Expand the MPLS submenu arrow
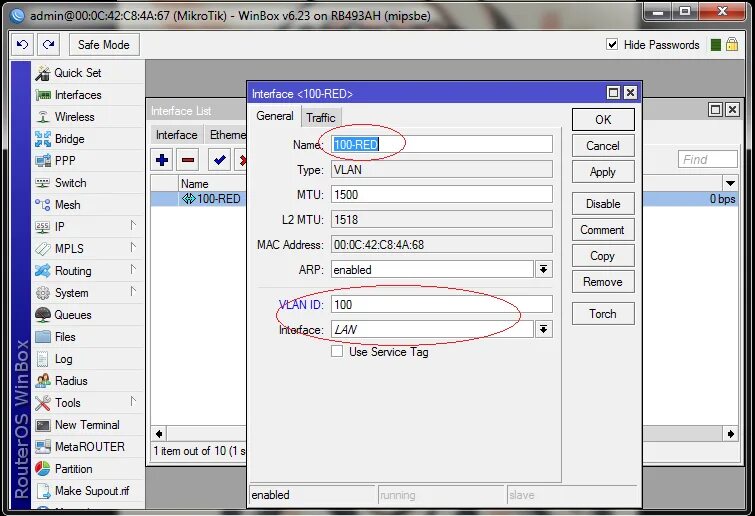The width and height of the screenshot is (755, 516). pyautogui.click(x=133, y=247)
